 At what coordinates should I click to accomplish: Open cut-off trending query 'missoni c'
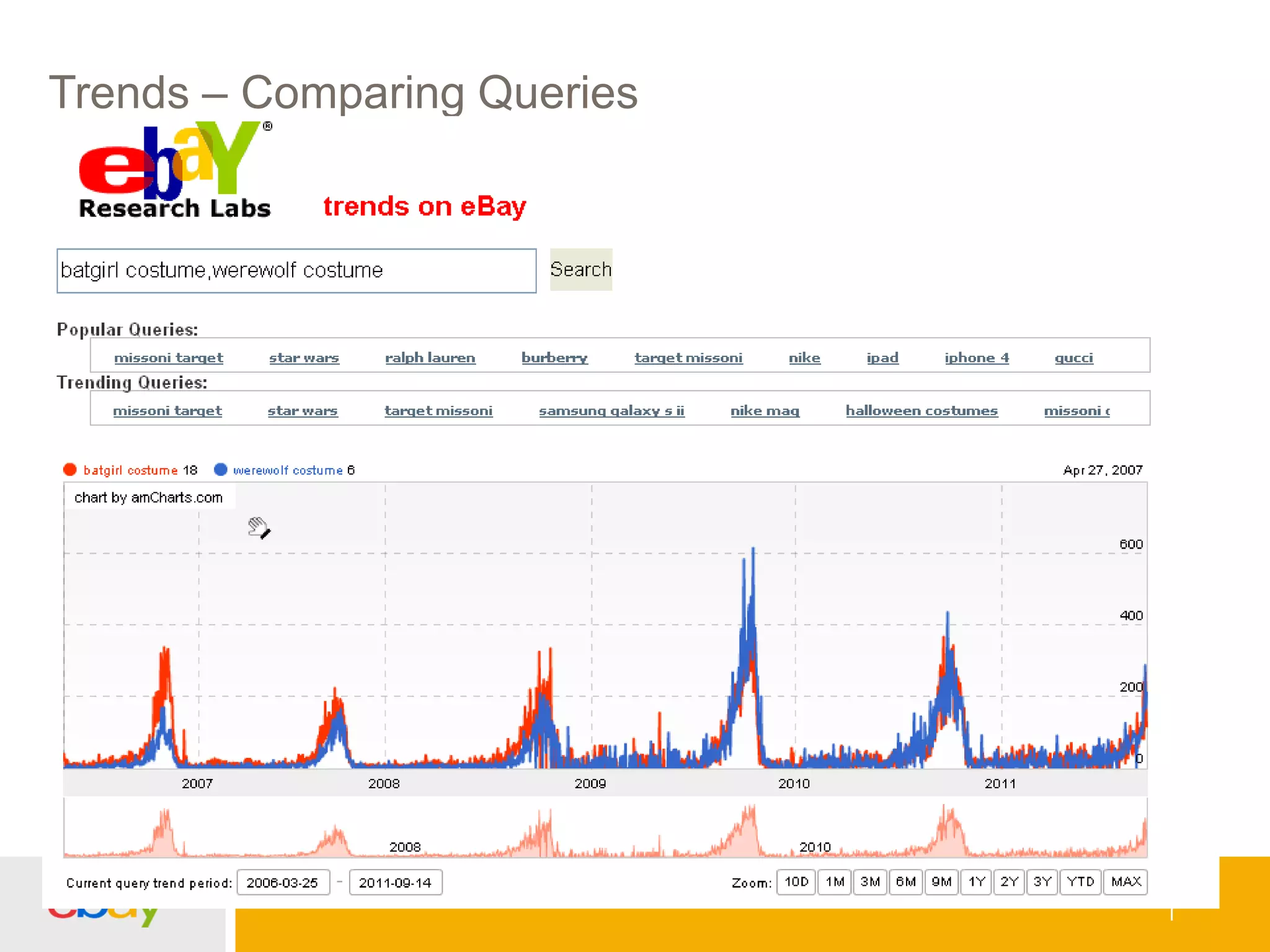[1077, 410]
